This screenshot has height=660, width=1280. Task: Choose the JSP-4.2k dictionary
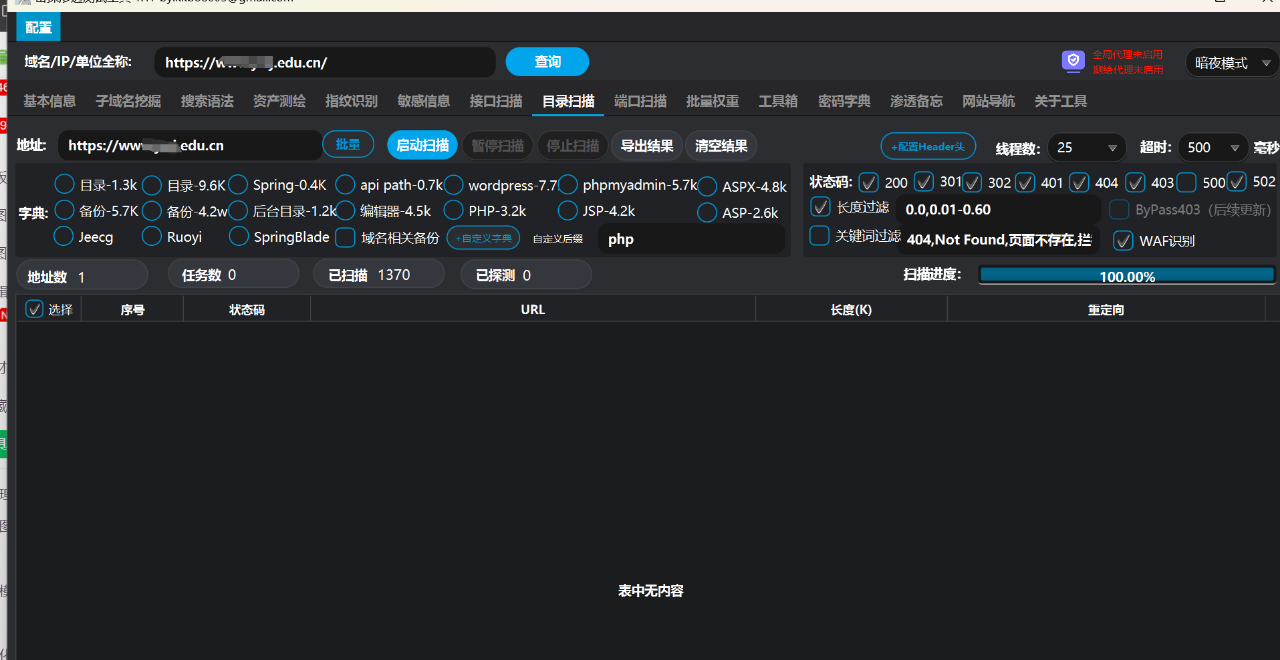(x=568, y=211)
